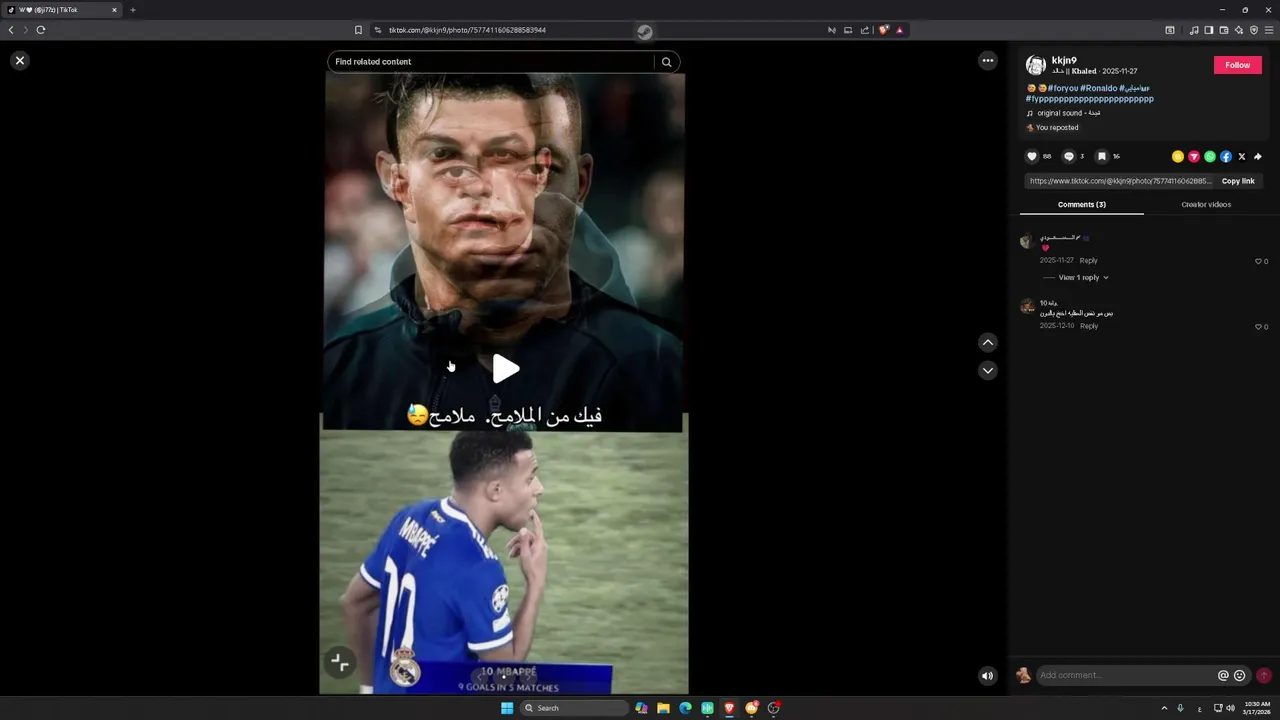Open comments via the speech bubble icon
The width and height of the screenshot is (1280, 720).
click(x=1069, y=156)
